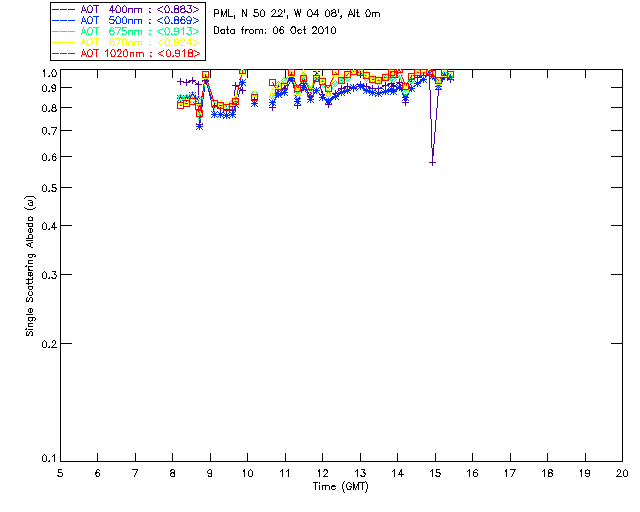Click the x-axis label 6

[x=98, y=473]
